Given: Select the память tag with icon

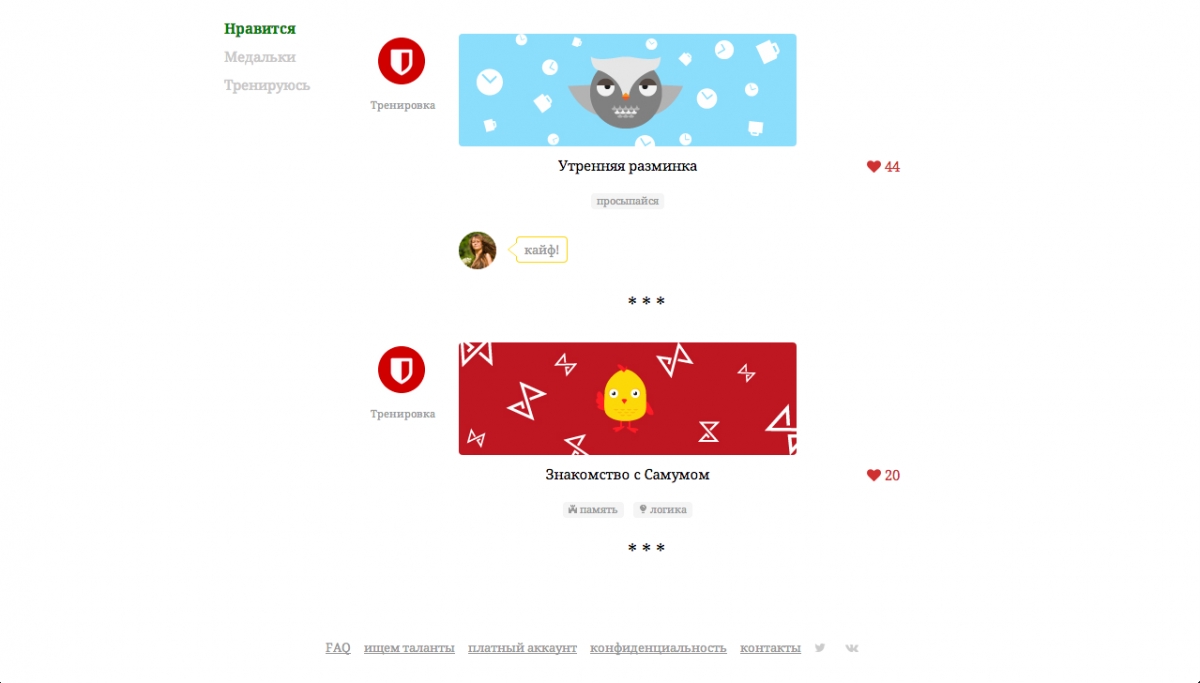Looking at the screenshot, I should click(x=593, y=510).
